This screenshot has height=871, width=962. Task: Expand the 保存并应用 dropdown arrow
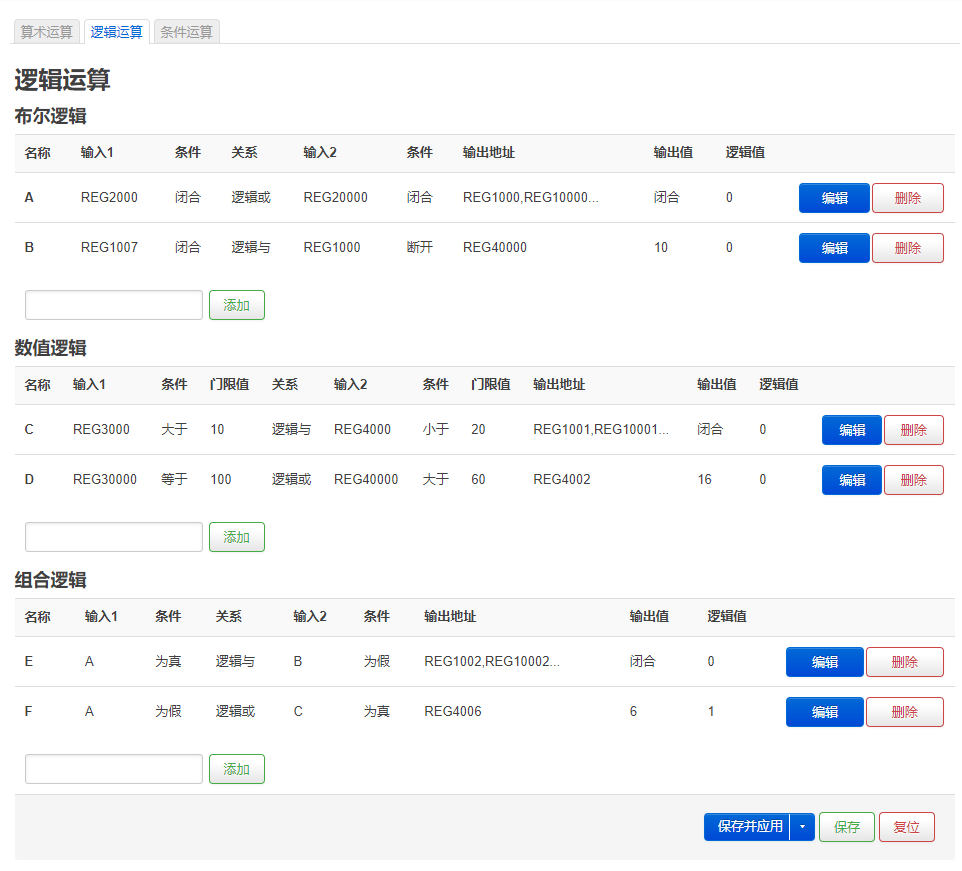tap(802, 827)
